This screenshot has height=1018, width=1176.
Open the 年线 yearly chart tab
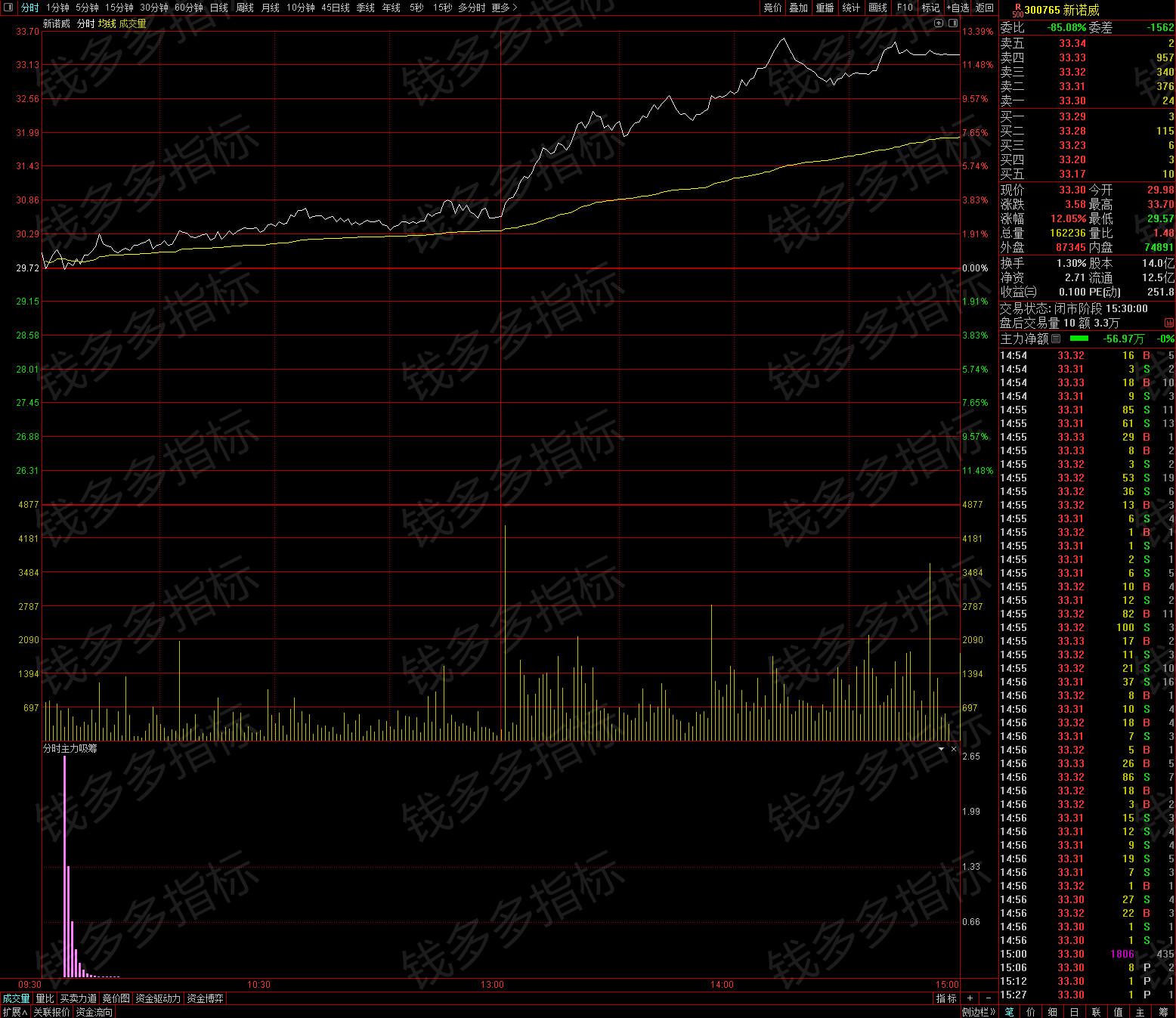coord(391,8)
